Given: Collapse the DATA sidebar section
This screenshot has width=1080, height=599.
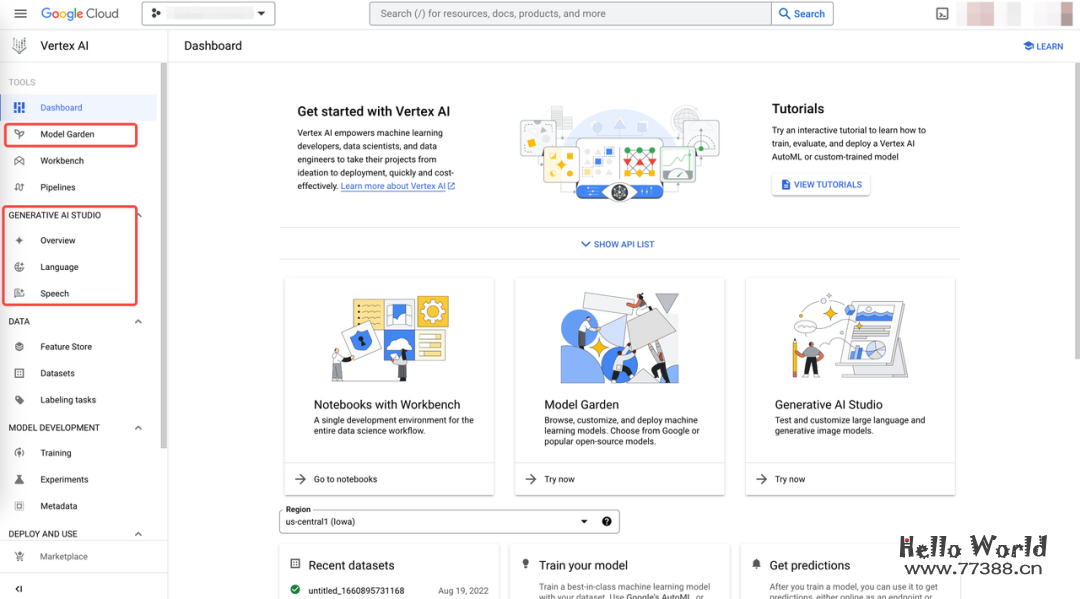Looking at the screenshot, I should coord(138,322).
